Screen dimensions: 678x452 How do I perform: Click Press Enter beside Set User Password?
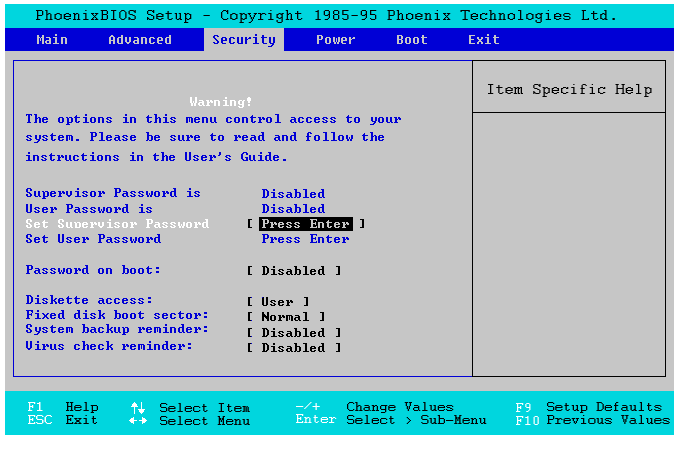(305, 239)
